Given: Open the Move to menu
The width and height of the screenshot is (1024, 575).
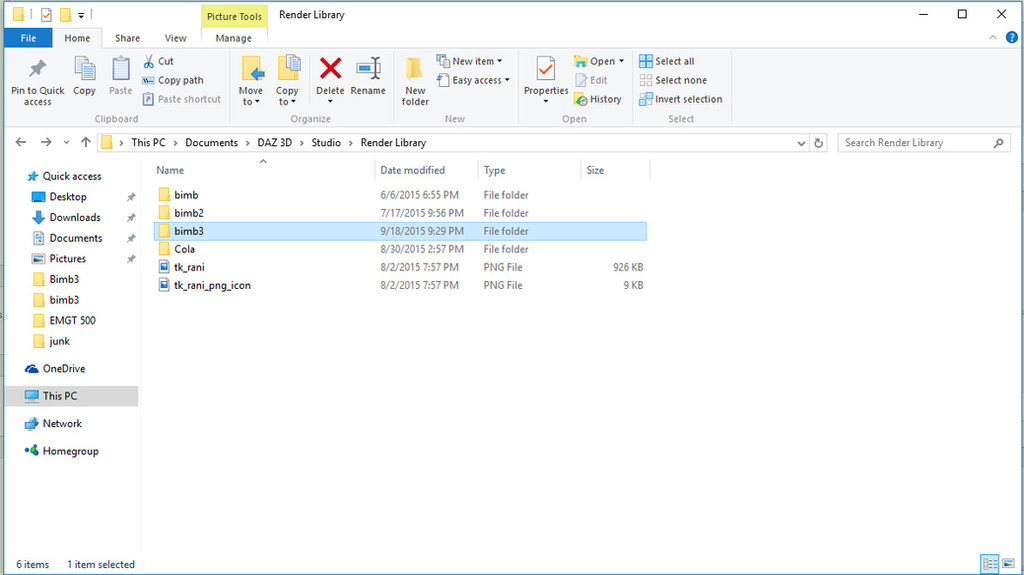Looking at the screenshot, I should click(x=251, y=81).
